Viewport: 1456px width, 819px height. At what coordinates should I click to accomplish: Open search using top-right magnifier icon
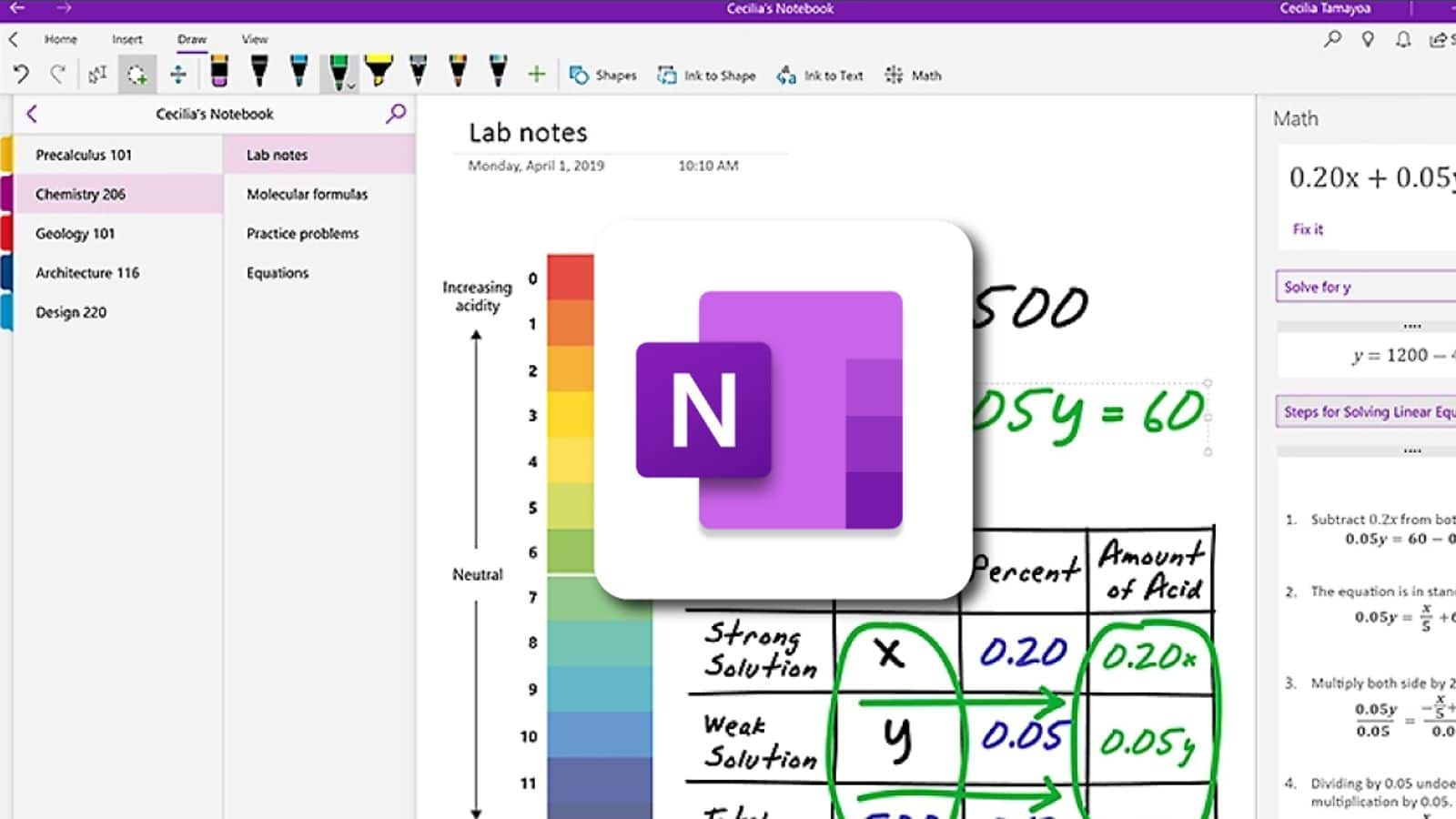tap(1332, 39)
